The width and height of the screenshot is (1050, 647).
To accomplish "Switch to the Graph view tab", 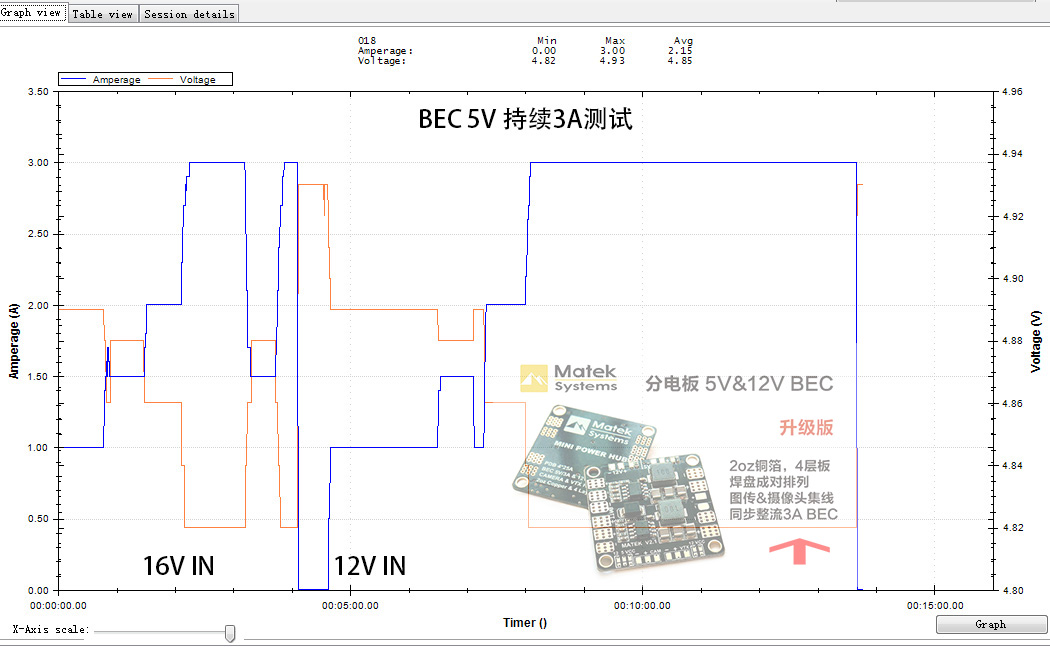I will [32, 13].
